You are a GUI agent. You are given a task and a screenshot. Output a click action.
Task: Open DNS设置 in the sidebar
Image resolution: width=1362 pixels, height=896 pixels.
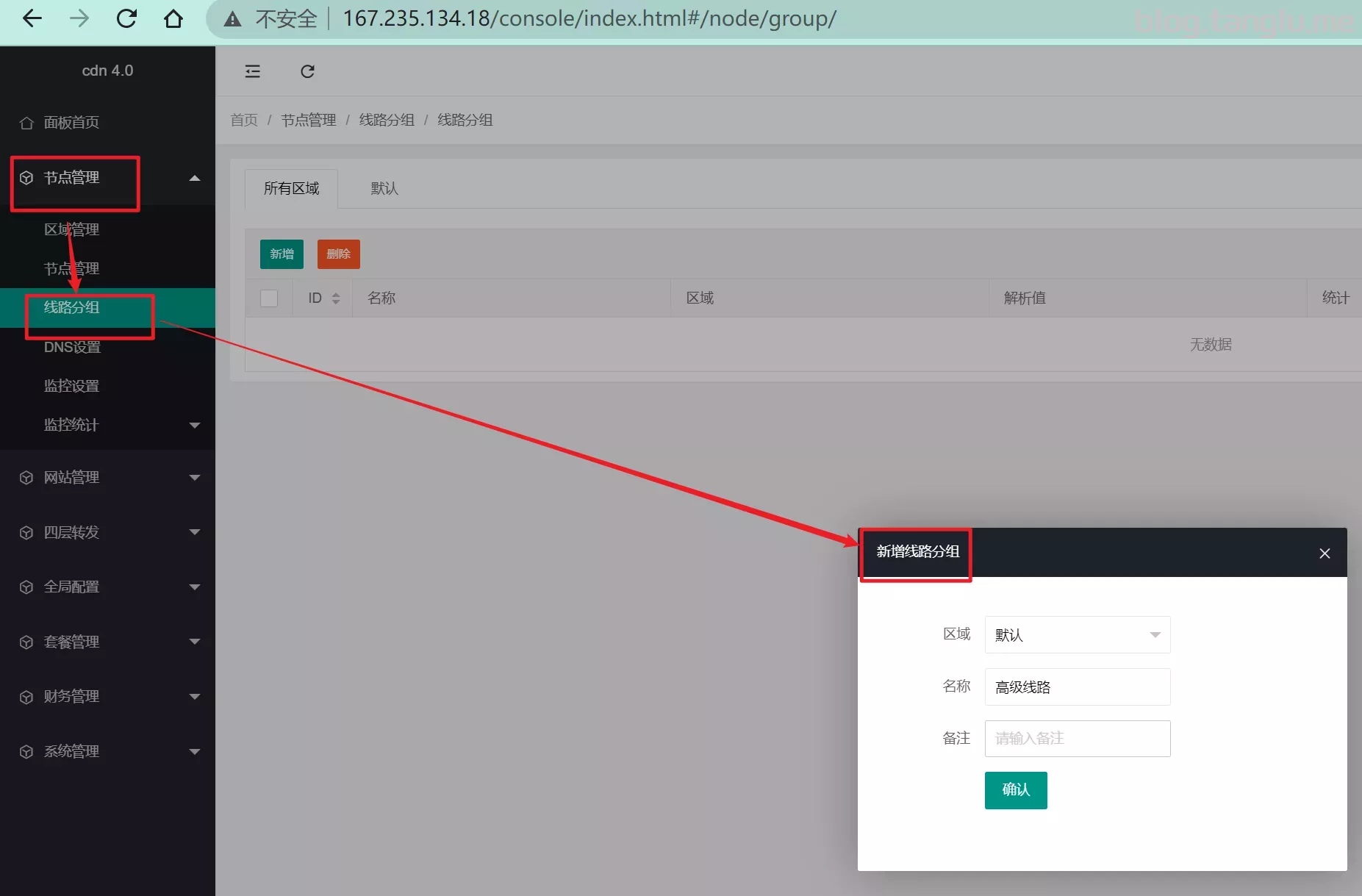72,347
